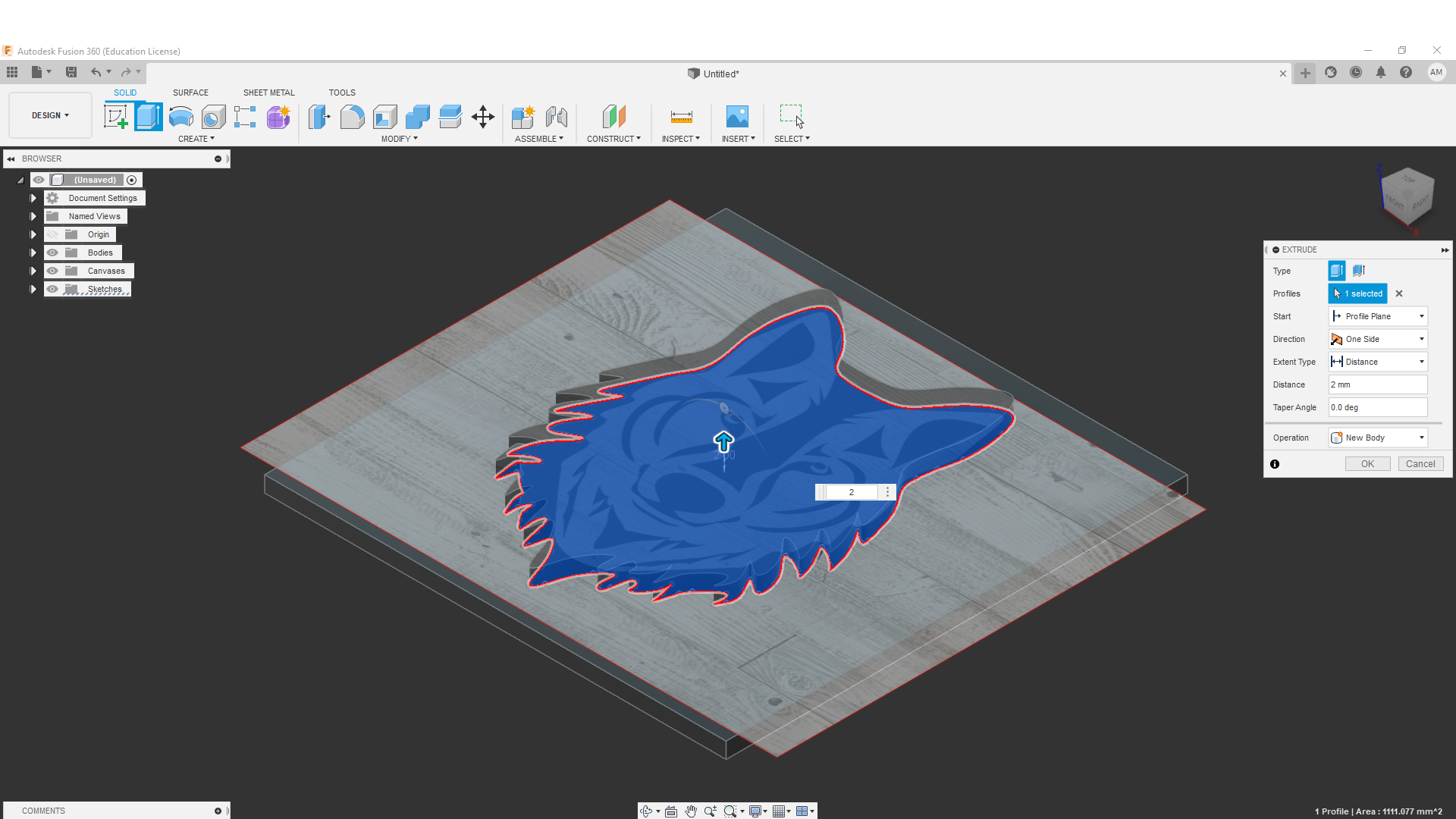The image size is (1456, 819).
Task: Open the Operation New Body dropdown
Action: pyautogui.click(x=1378, y=438)
